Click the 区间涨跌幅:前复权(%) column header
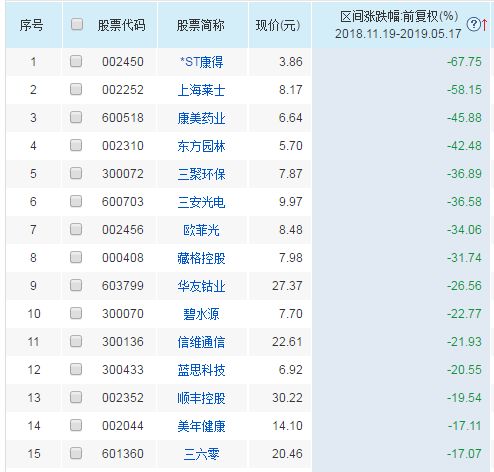The height and width of the screenshot is (472, 494). pyautogui.click(x=399, y=16)
